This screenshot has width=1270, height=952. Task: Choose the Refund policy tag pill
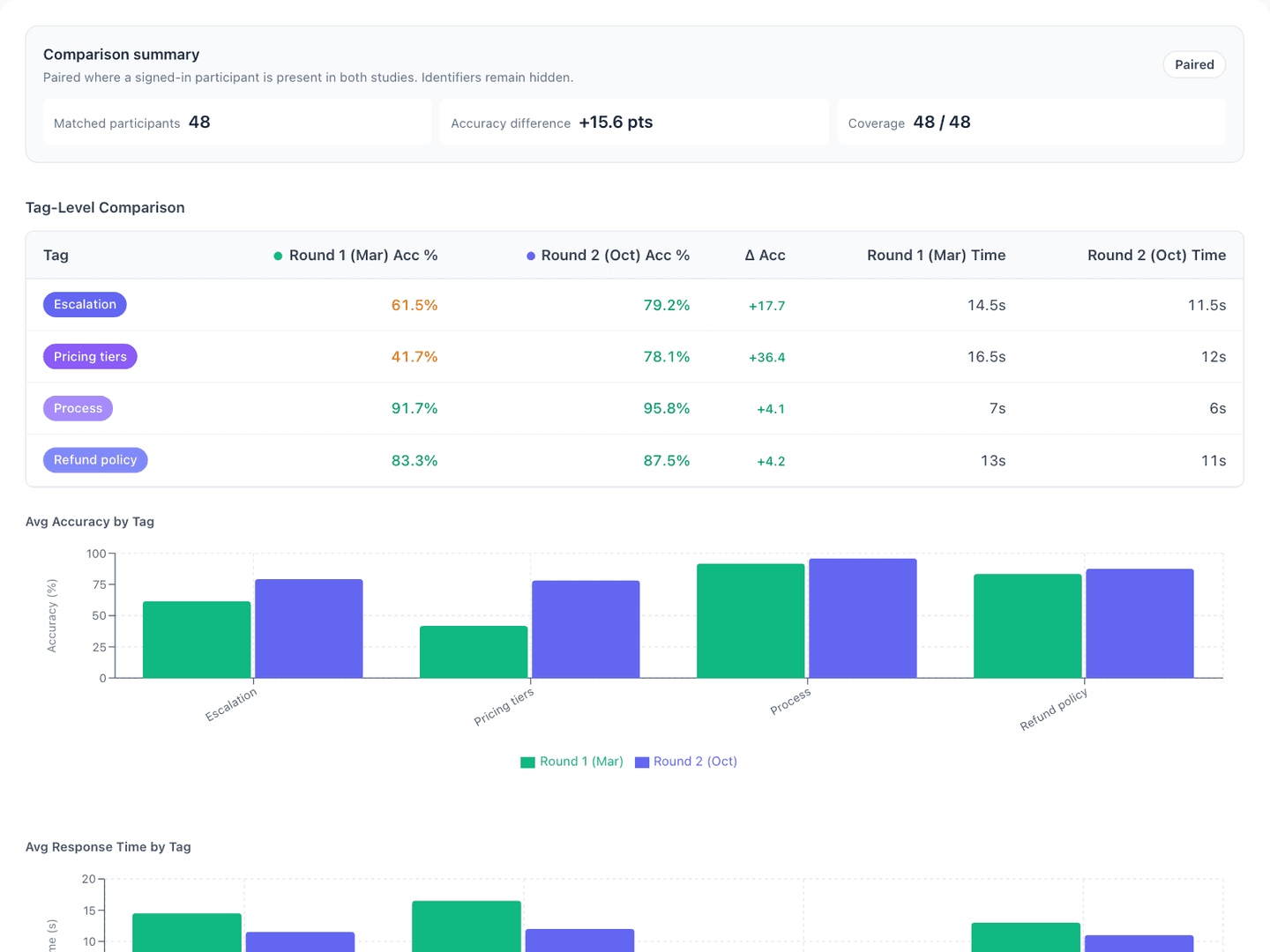click(x=95, y=460)
